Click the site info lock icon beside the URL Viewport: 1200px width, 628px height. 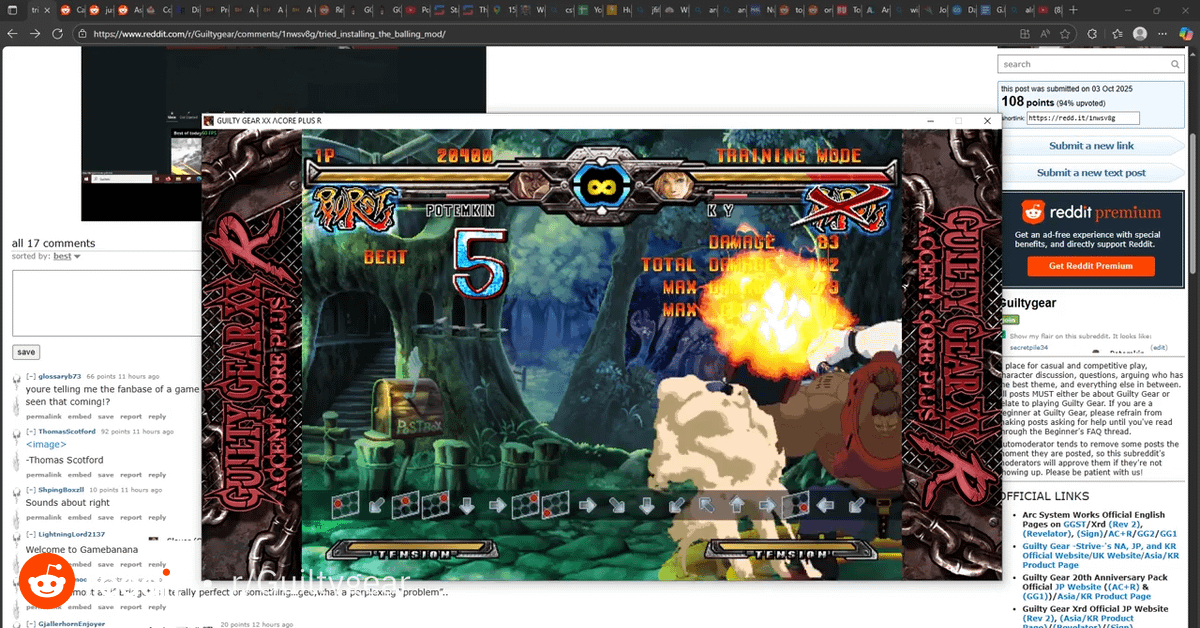click(x=82, y=33)
